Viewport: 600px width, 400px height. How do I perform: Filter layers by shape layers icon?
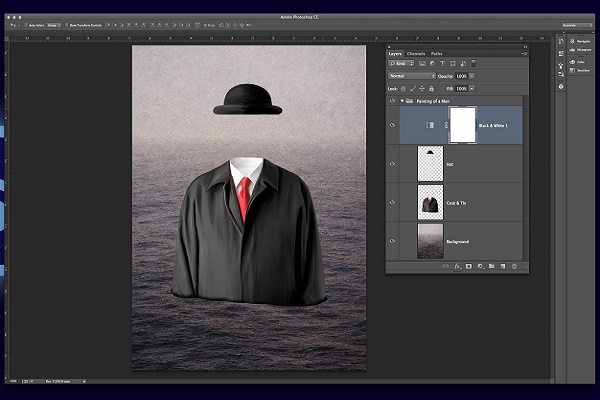pyautogui.click(x=453, y=64)
